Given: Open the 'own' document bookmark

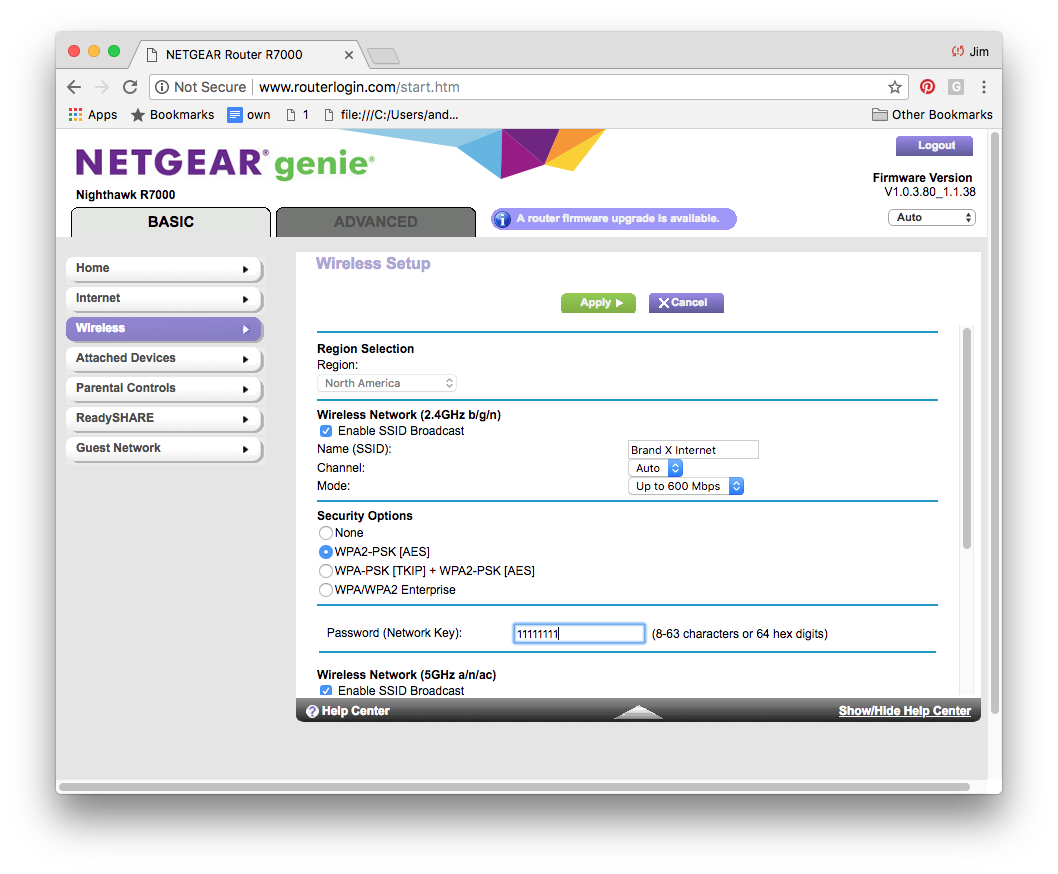Looking at the screenshot, I should [249, 115].
